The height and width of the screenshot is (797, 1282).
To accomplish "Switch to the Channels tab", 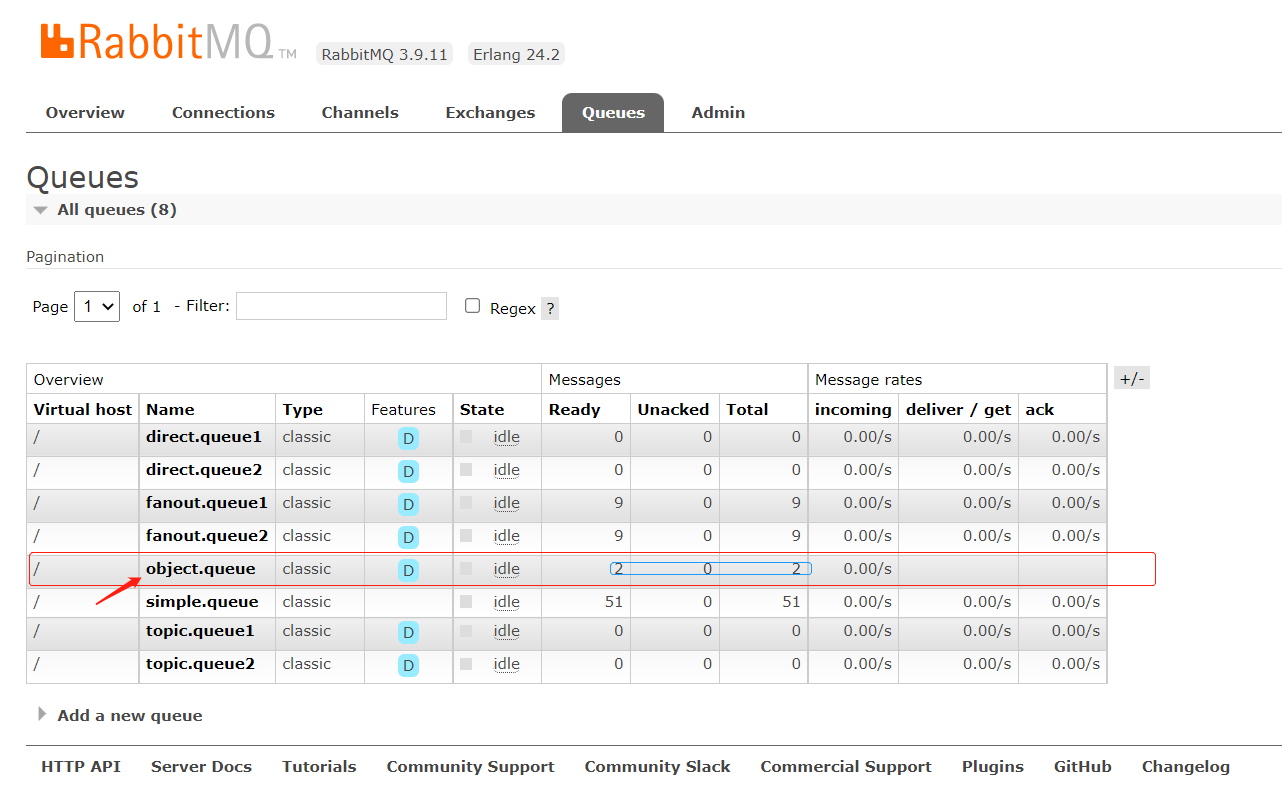I will (360, 113).
